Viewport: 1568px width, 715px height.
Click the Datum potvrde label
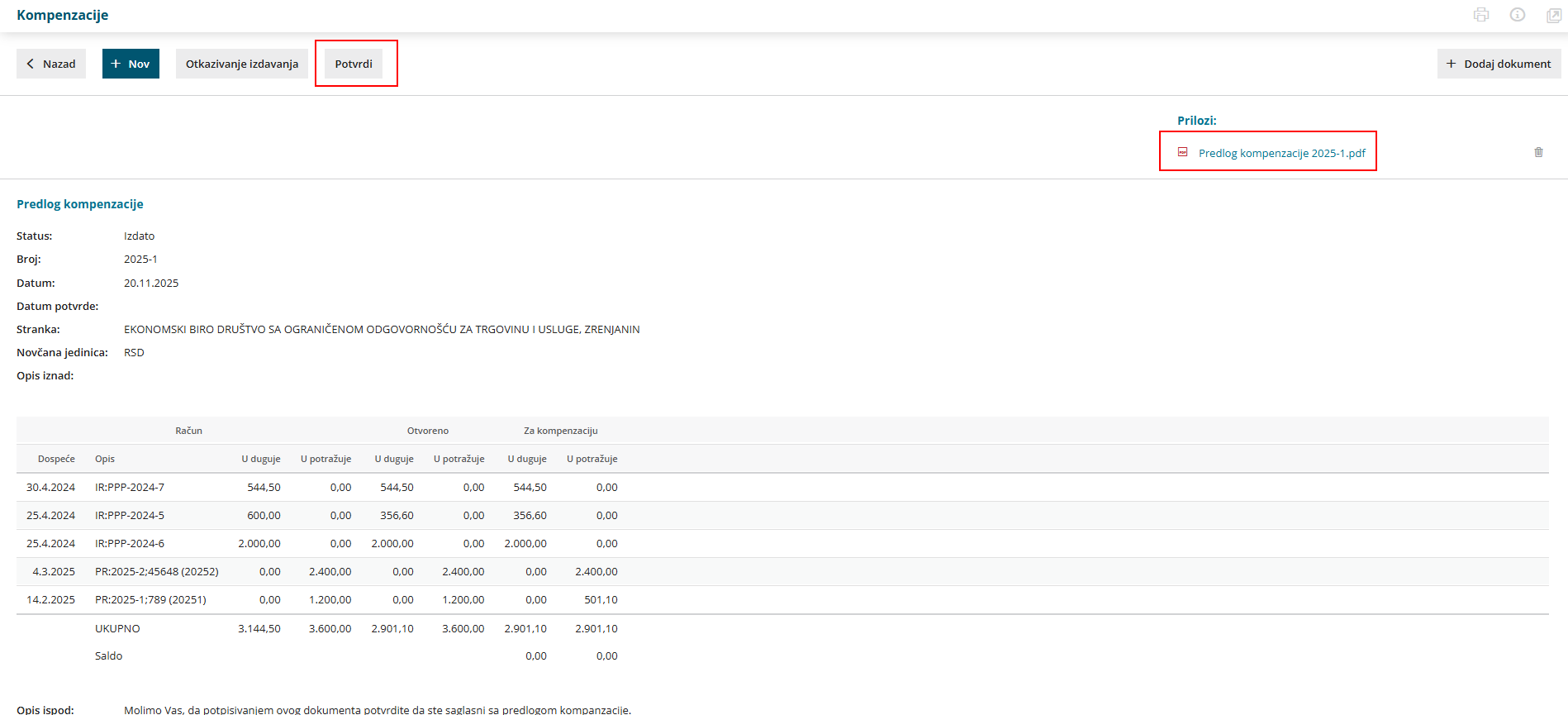click(x=58, y=306)
